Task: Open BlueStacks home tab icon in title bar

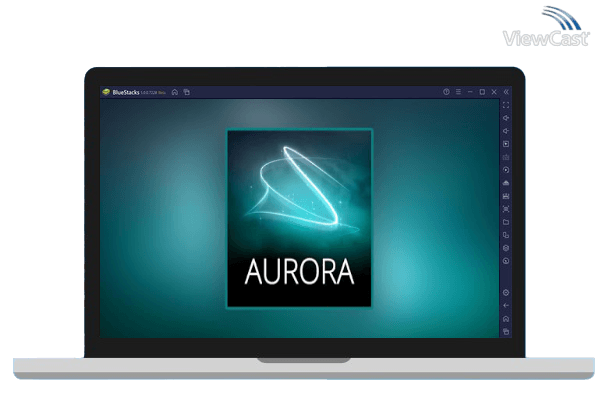Action: tap(175, 92)
